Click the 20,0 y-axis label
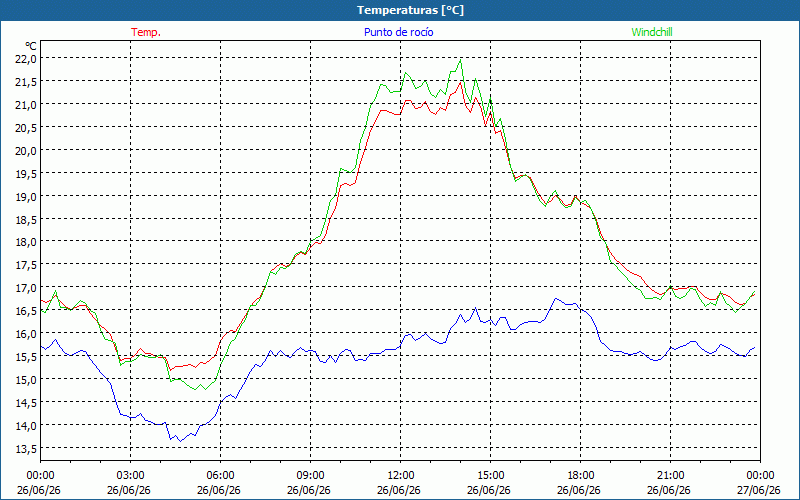Image resolution: width=800 pixels, height=500 pixels. point(26,151)
